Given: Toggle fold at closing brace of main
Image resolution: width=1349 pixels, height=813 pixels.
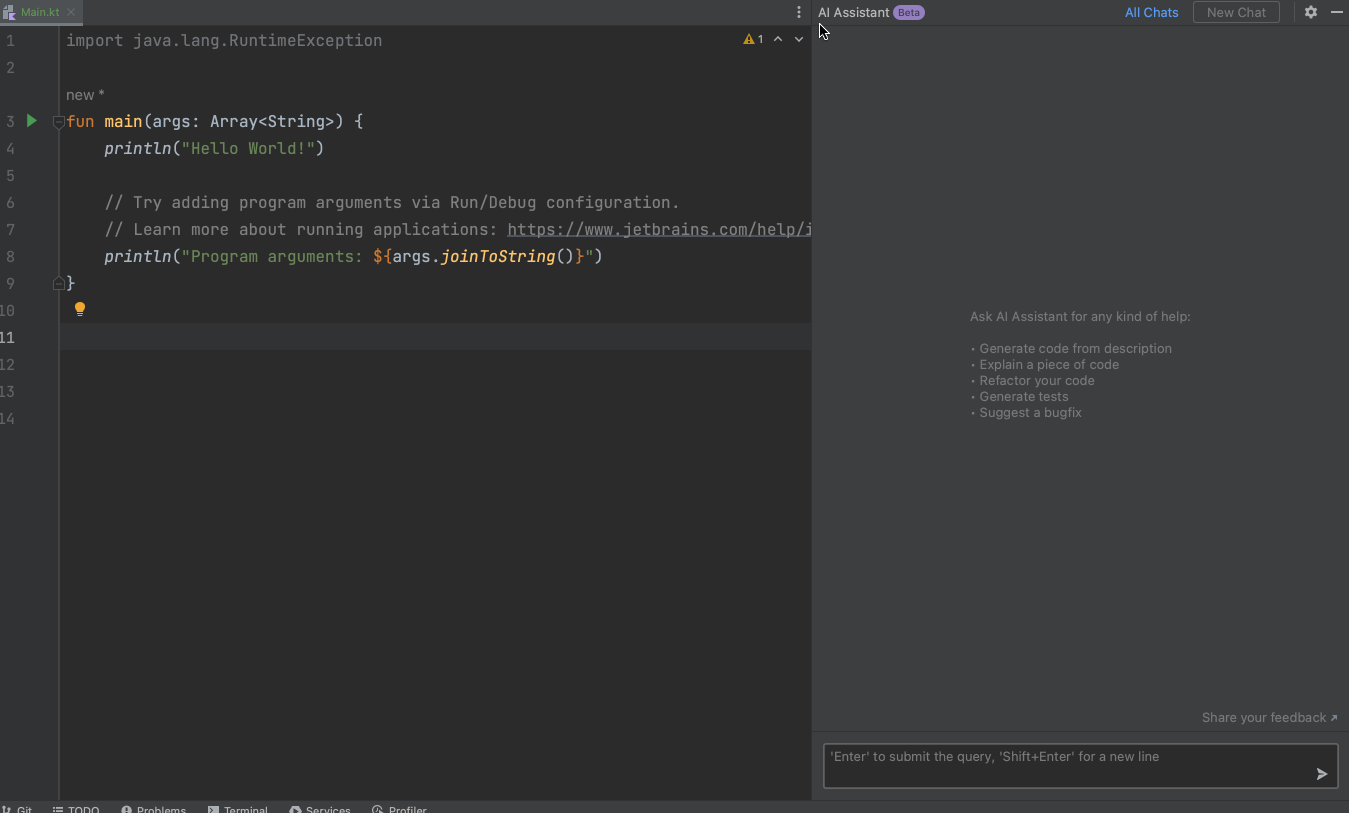Looking at the screenshot, I should [x=58, y=284].
